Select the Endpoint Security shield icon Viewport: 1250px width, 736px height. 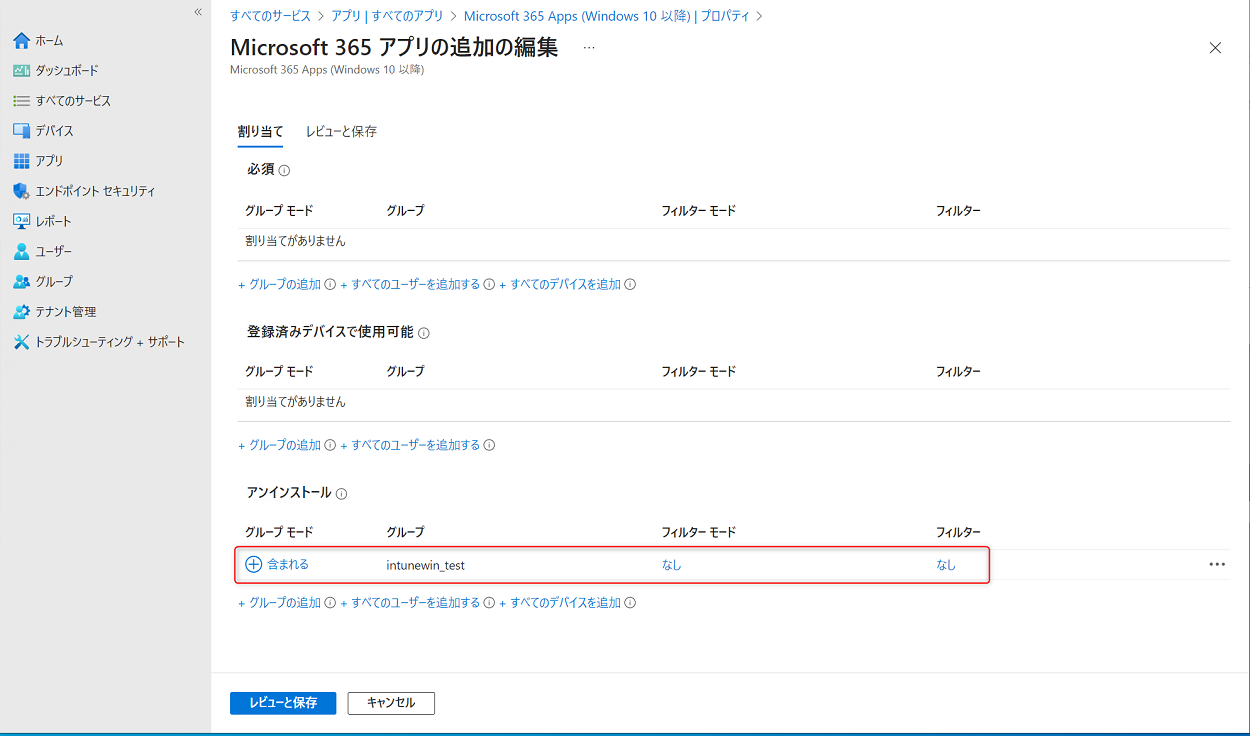tap(22, 191)
